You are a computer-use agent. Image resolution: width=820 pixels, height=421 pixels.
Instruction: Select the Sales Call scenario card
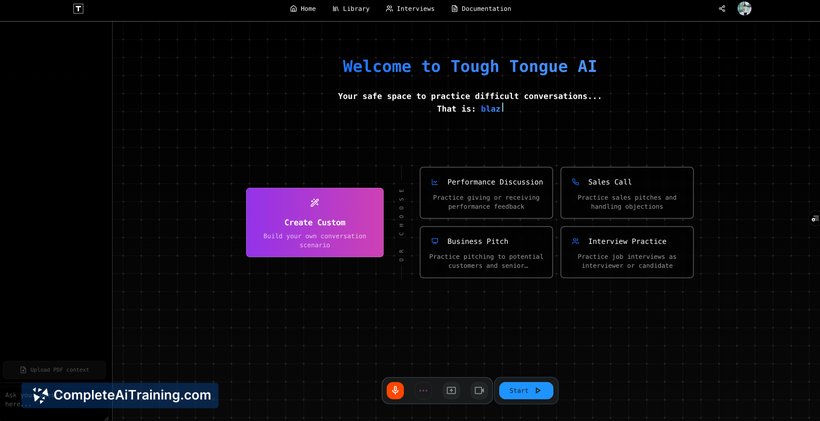point(627,192)
